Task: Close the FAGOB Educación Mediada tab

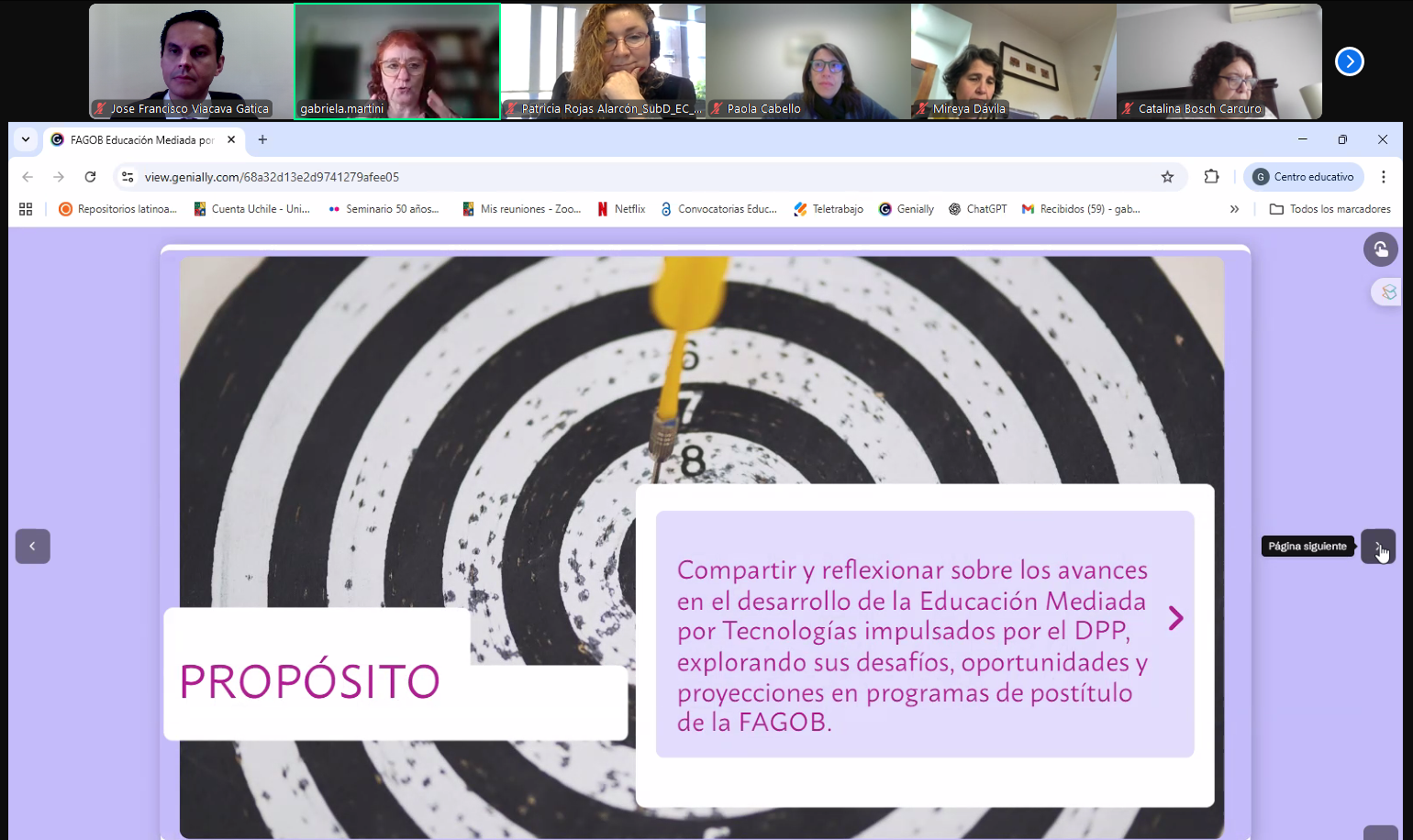Action: tap(231, 139)
